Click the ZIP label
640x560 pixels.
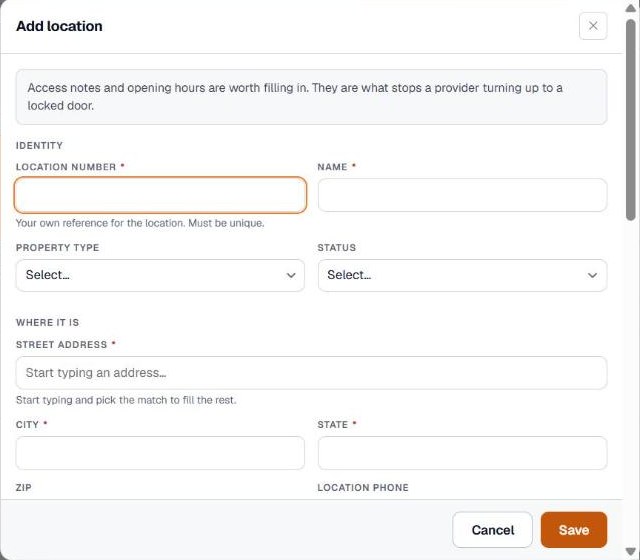[x=24, y=487]
